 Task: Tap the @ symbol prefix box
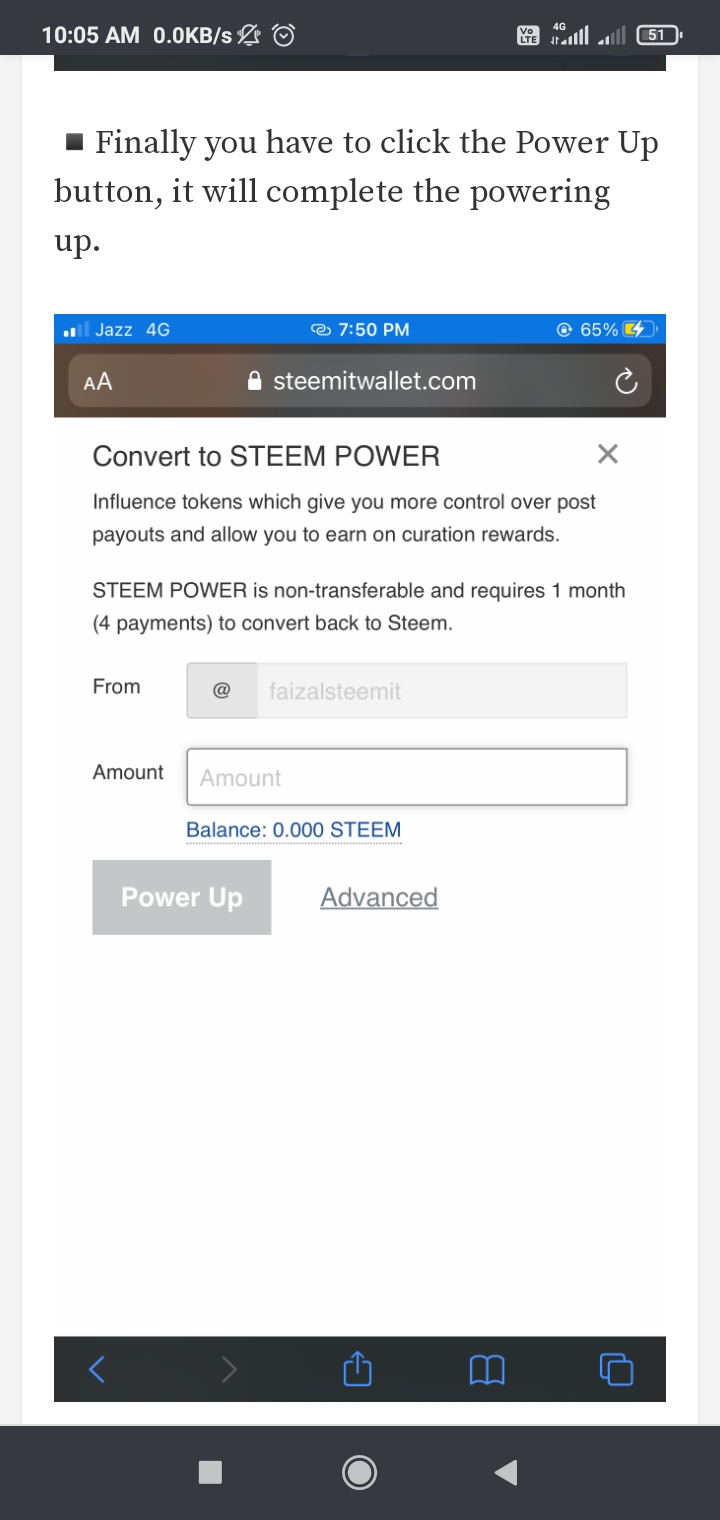pos(222,691)
